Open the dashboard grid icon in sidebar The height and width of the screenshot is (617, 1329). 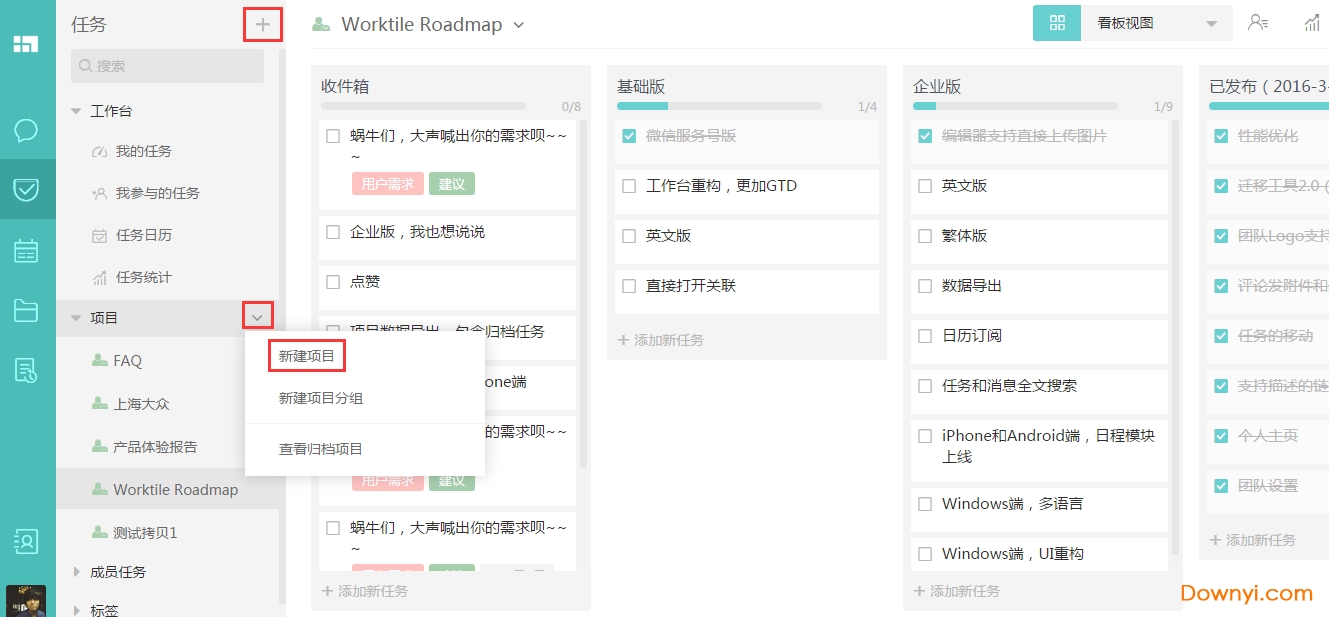27,44
